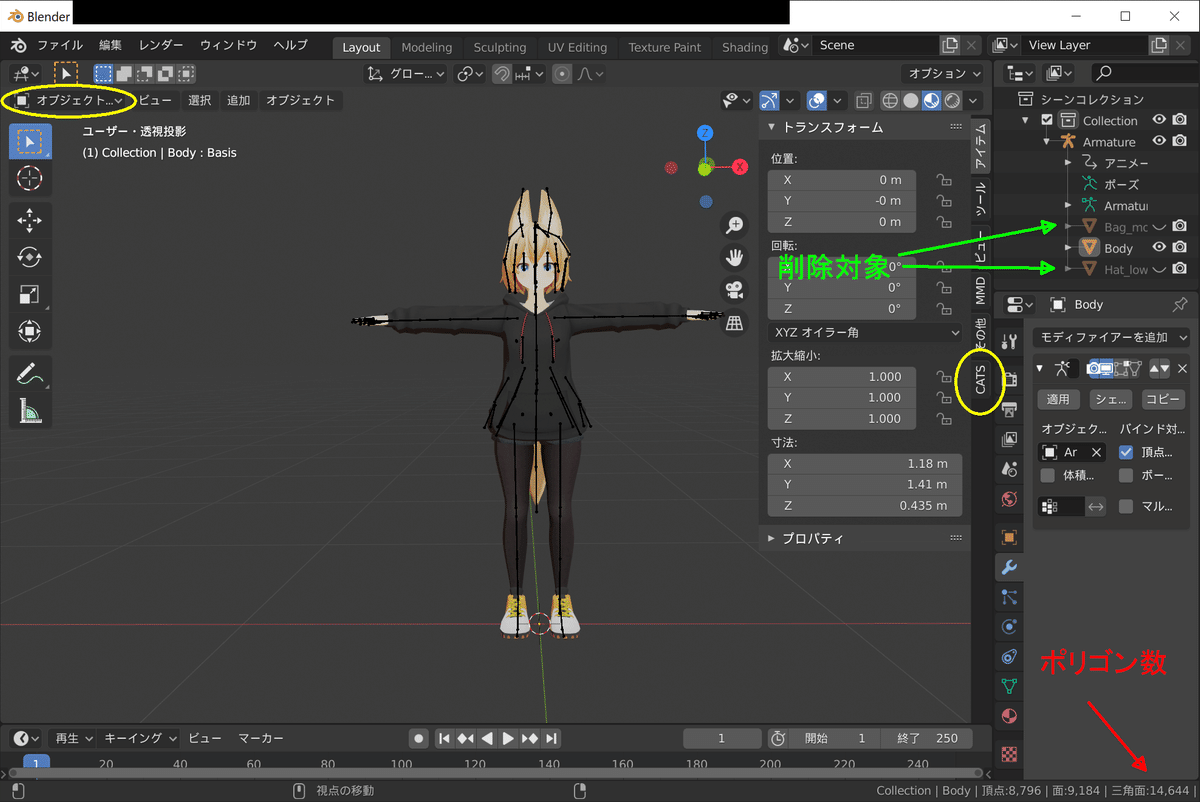The width and height of the screenshot is (1200, 802).
Task: Toggle X-ray display in viewport header
Action: click(862, 100)
